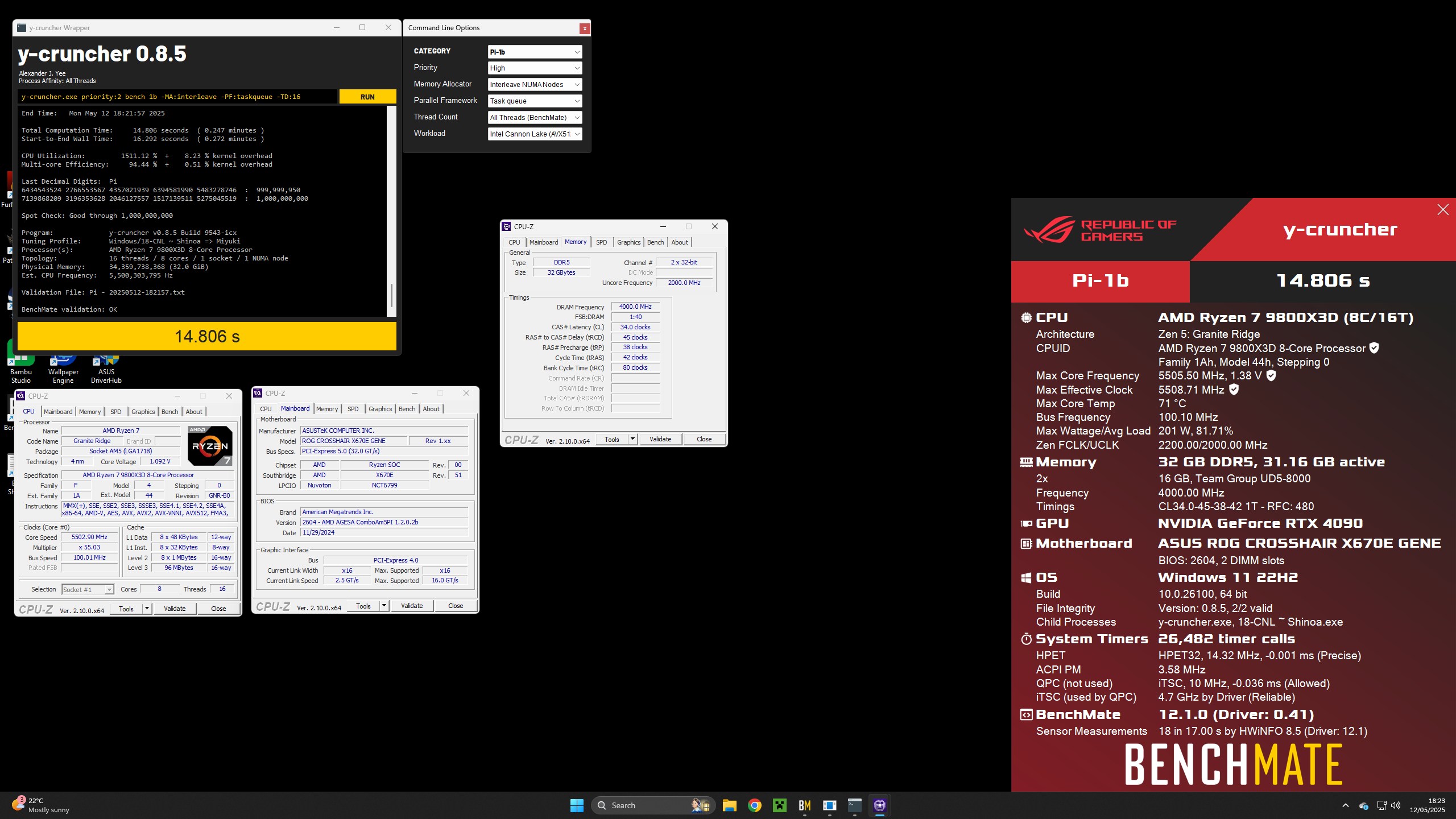The height and width of the screenshot is (819, 1456).
Task: Open Google Chrome from the taskbar
Action: (x=754, y=805)
